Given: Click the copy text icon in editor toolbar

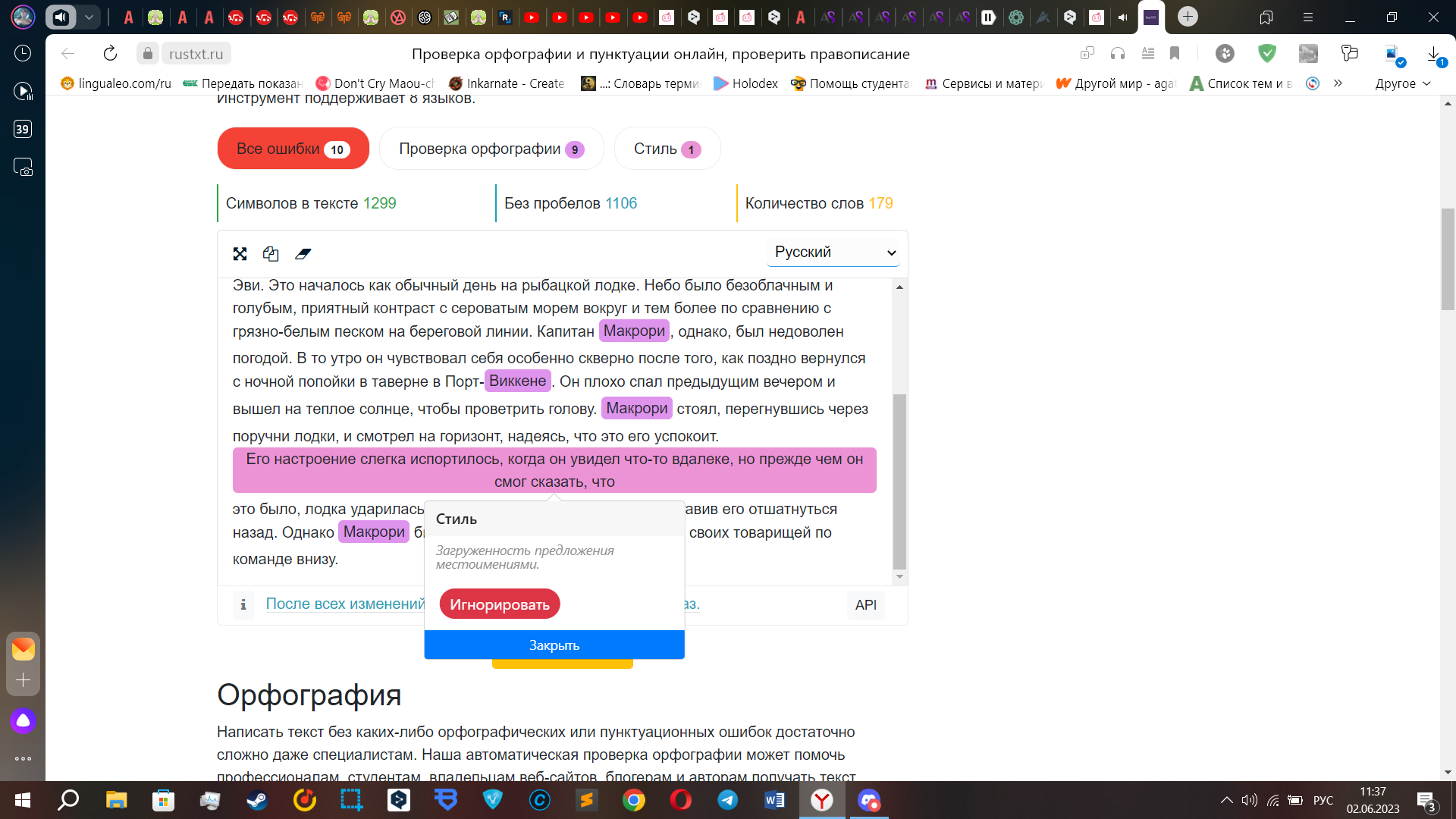Looking at the screenshot, I should coord(271,254).
